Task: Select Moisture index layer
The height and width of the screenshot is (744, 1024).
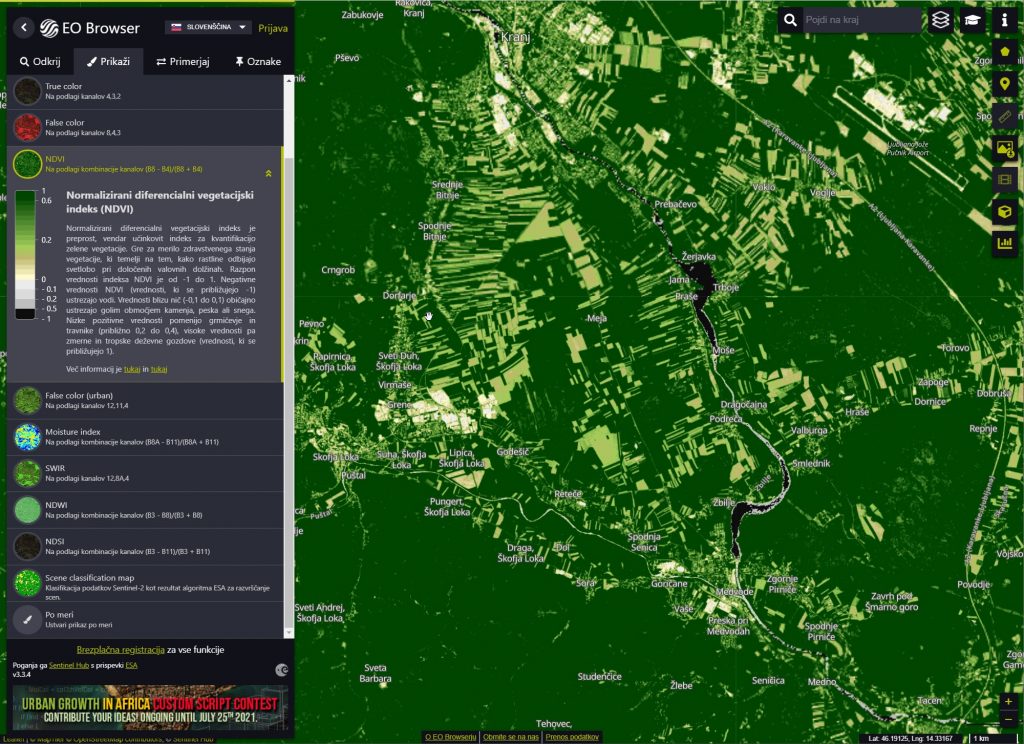Action: click(145, 437)
